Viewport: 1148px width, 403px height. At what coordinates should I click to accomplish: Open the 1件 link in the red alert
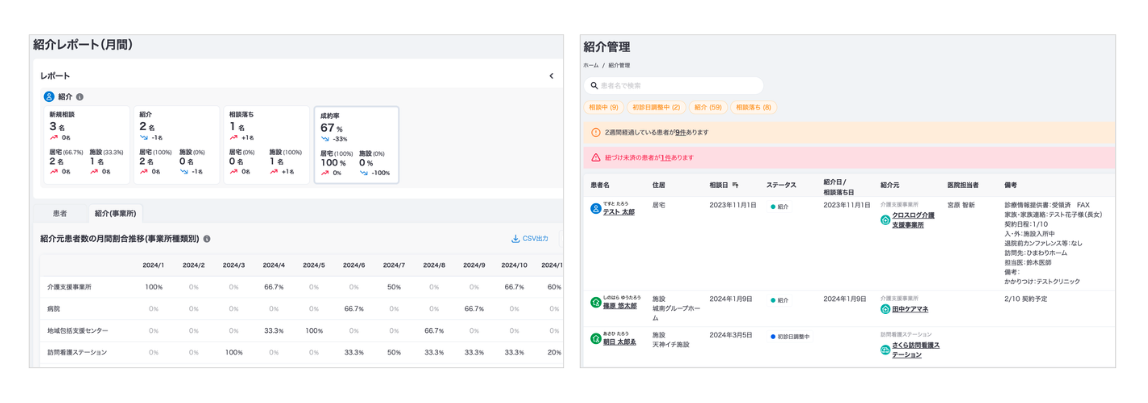[665, 158]
